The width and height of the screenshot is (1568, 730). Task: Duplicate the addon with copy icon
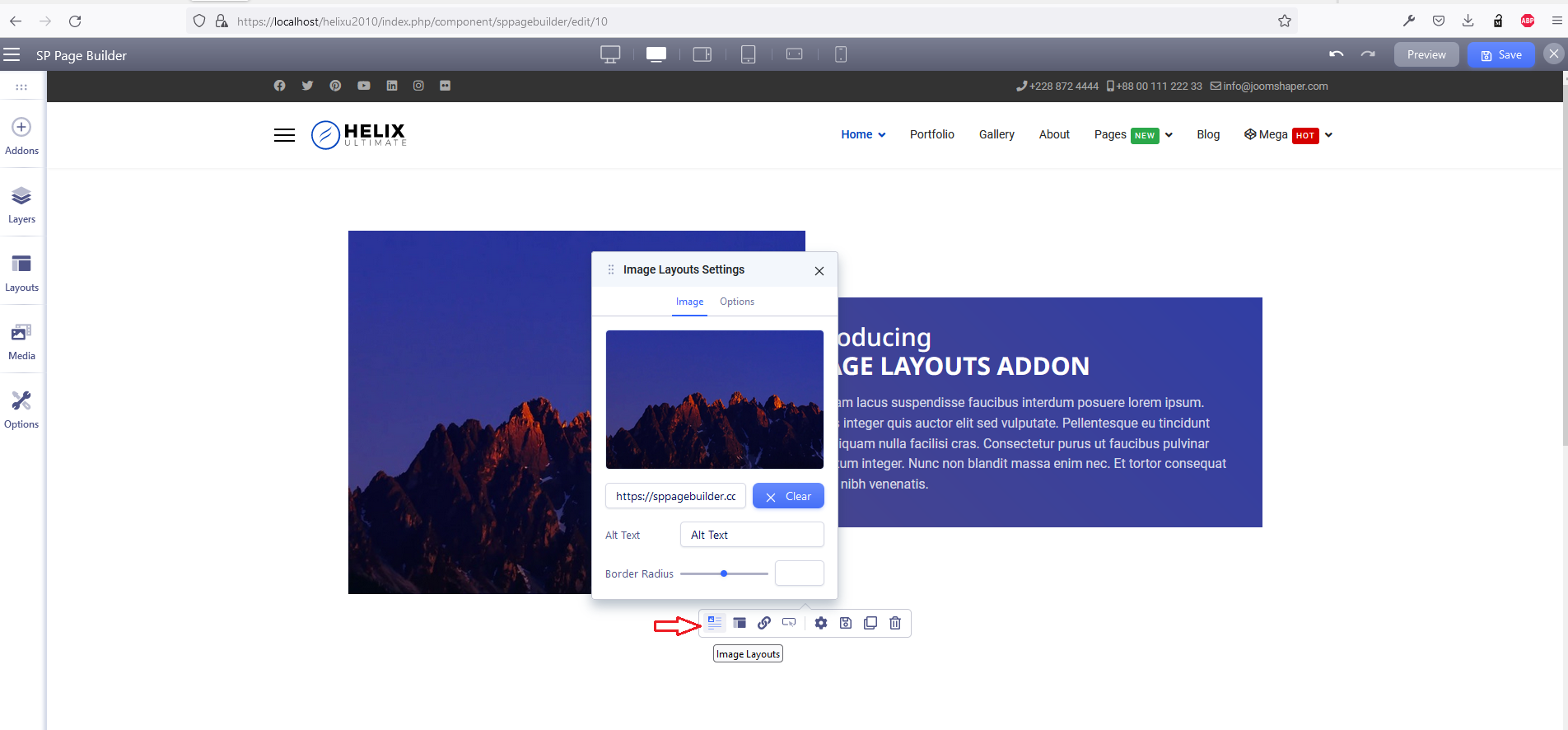coord(870,623)
